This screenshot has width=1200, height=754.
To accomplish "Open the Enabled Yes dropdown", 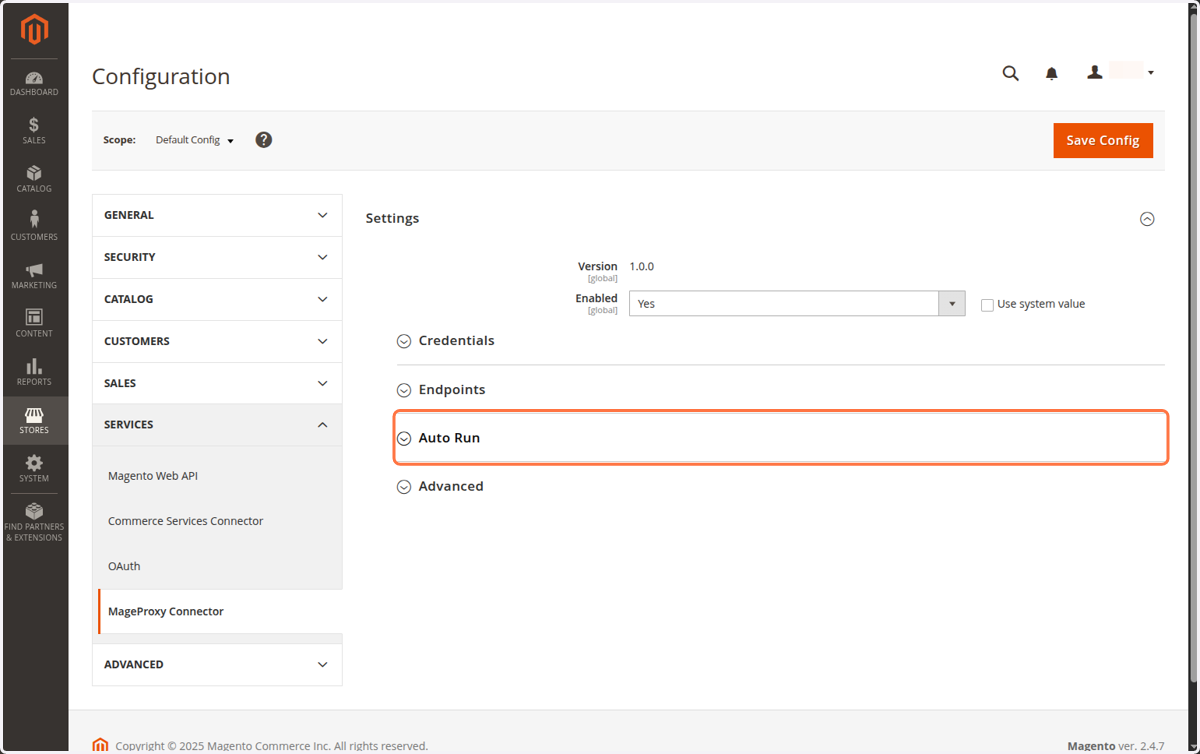I will 797,303.
